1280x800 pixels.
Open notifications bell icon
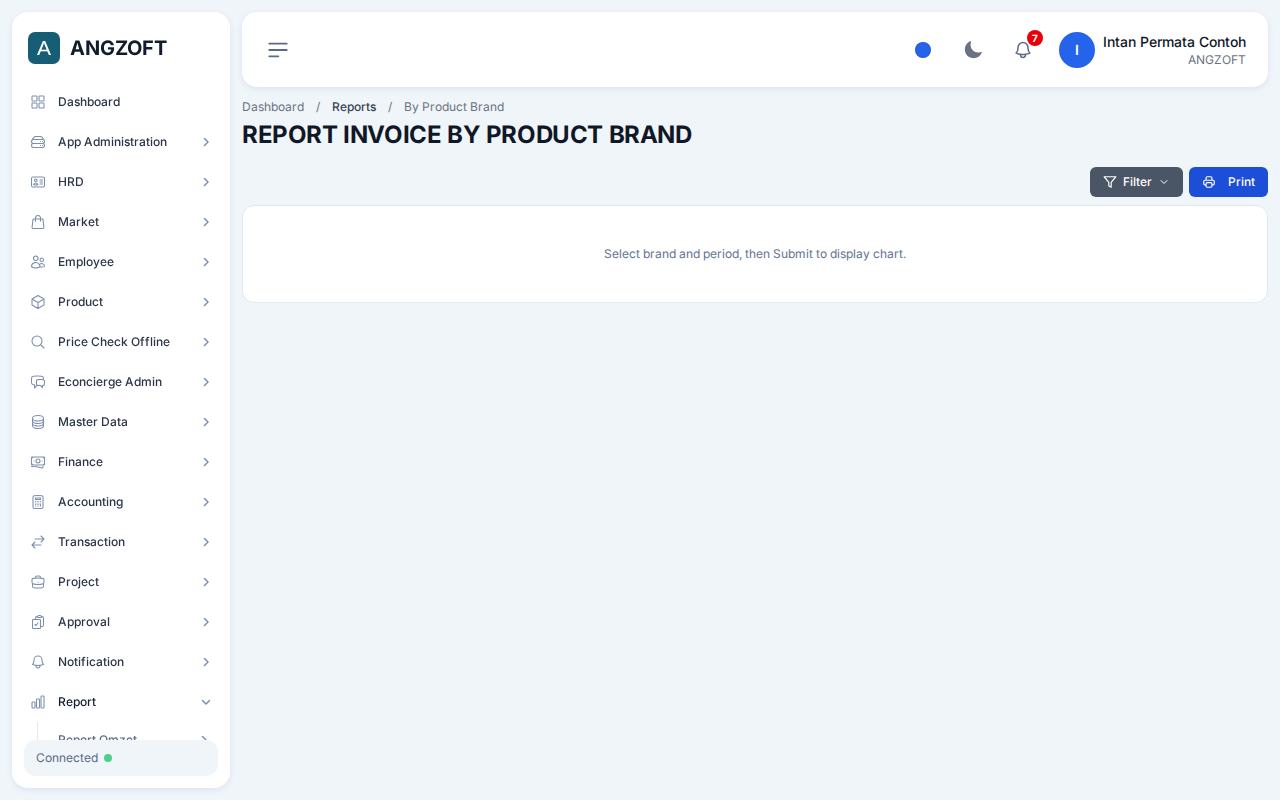1023,50
